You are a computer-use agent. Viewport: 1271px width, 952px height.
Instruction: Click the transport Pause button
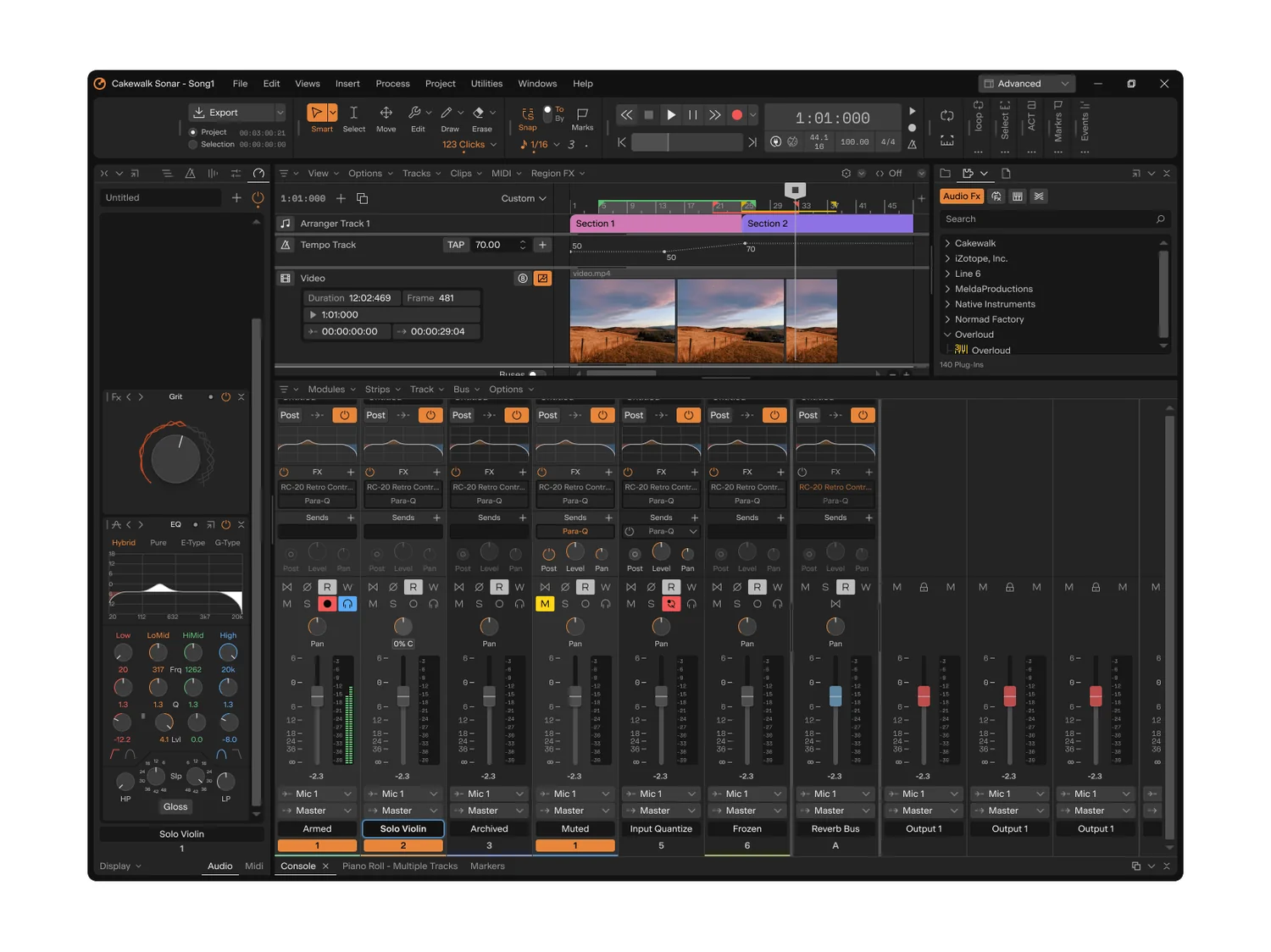[693, 115]
